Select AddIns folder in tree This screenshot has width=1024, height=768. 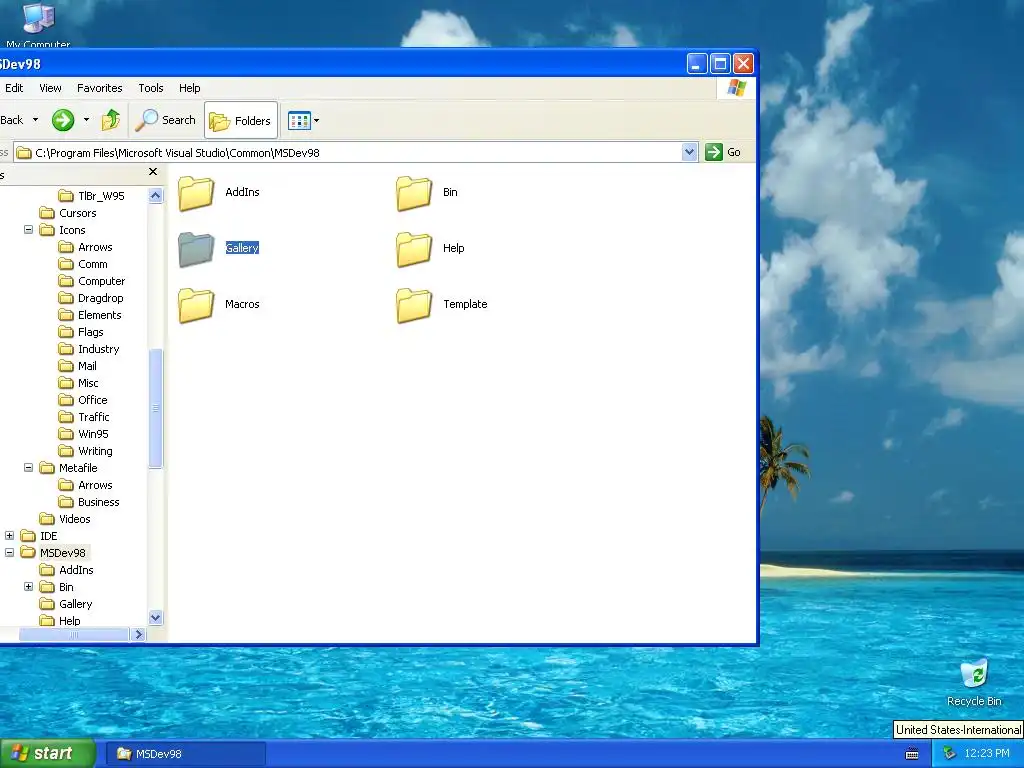[67, 569]
